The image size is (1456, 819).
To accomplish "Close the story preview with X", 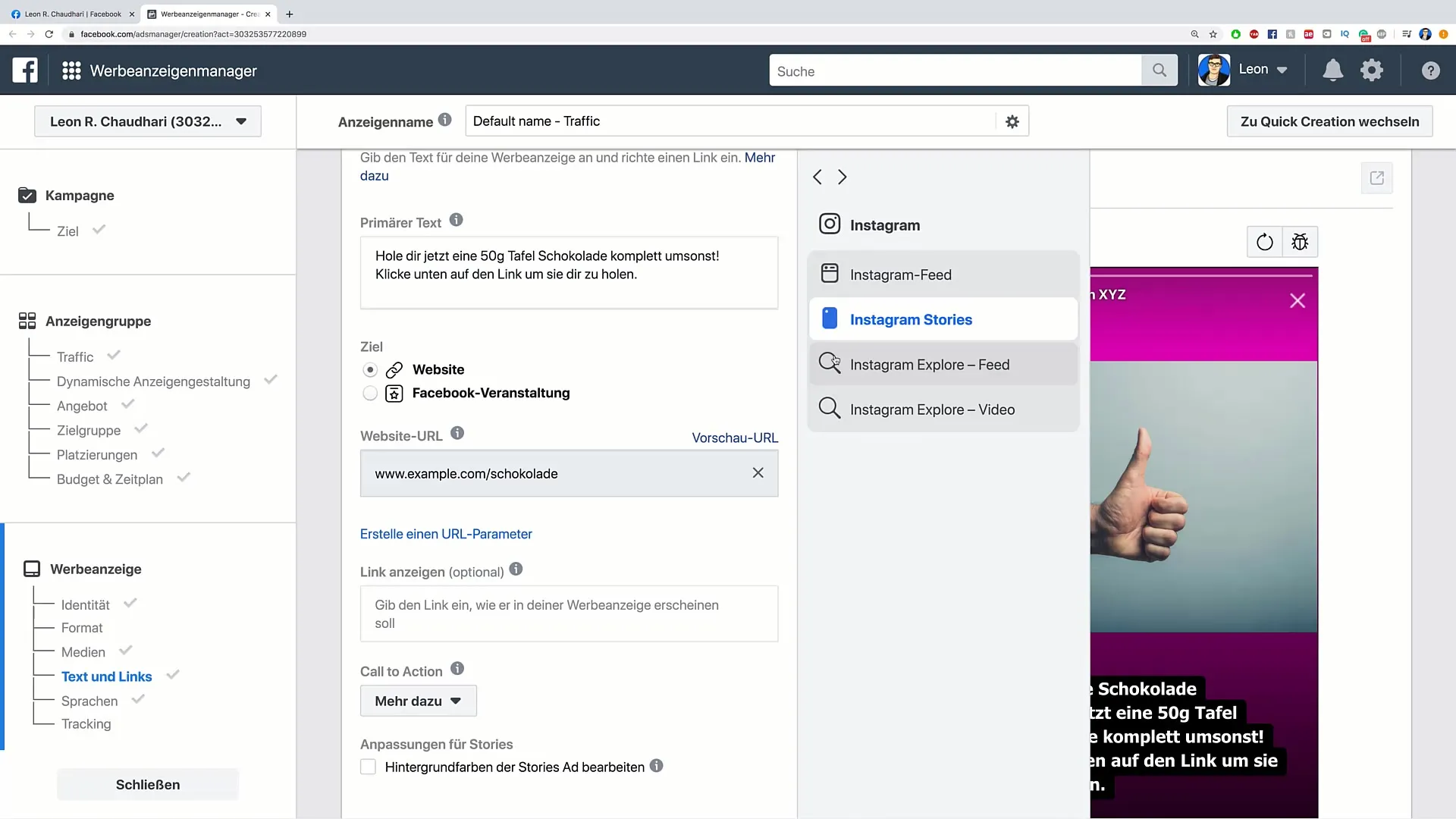I will point(1298,301).
